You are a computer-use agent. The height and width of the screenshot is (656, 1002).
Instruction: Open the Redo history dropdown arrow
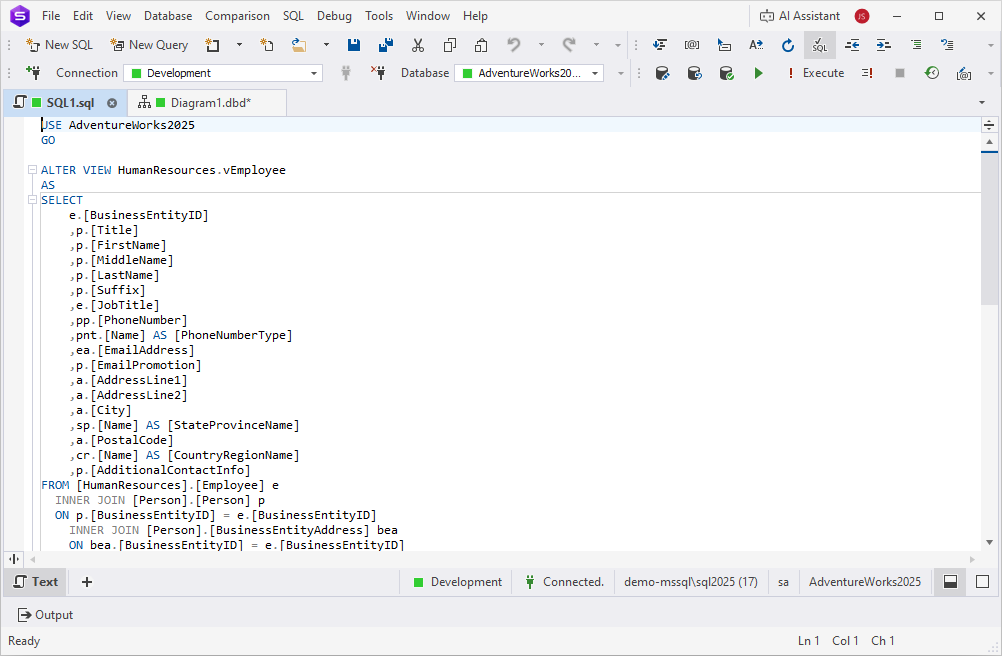click(x=596, y=45)
